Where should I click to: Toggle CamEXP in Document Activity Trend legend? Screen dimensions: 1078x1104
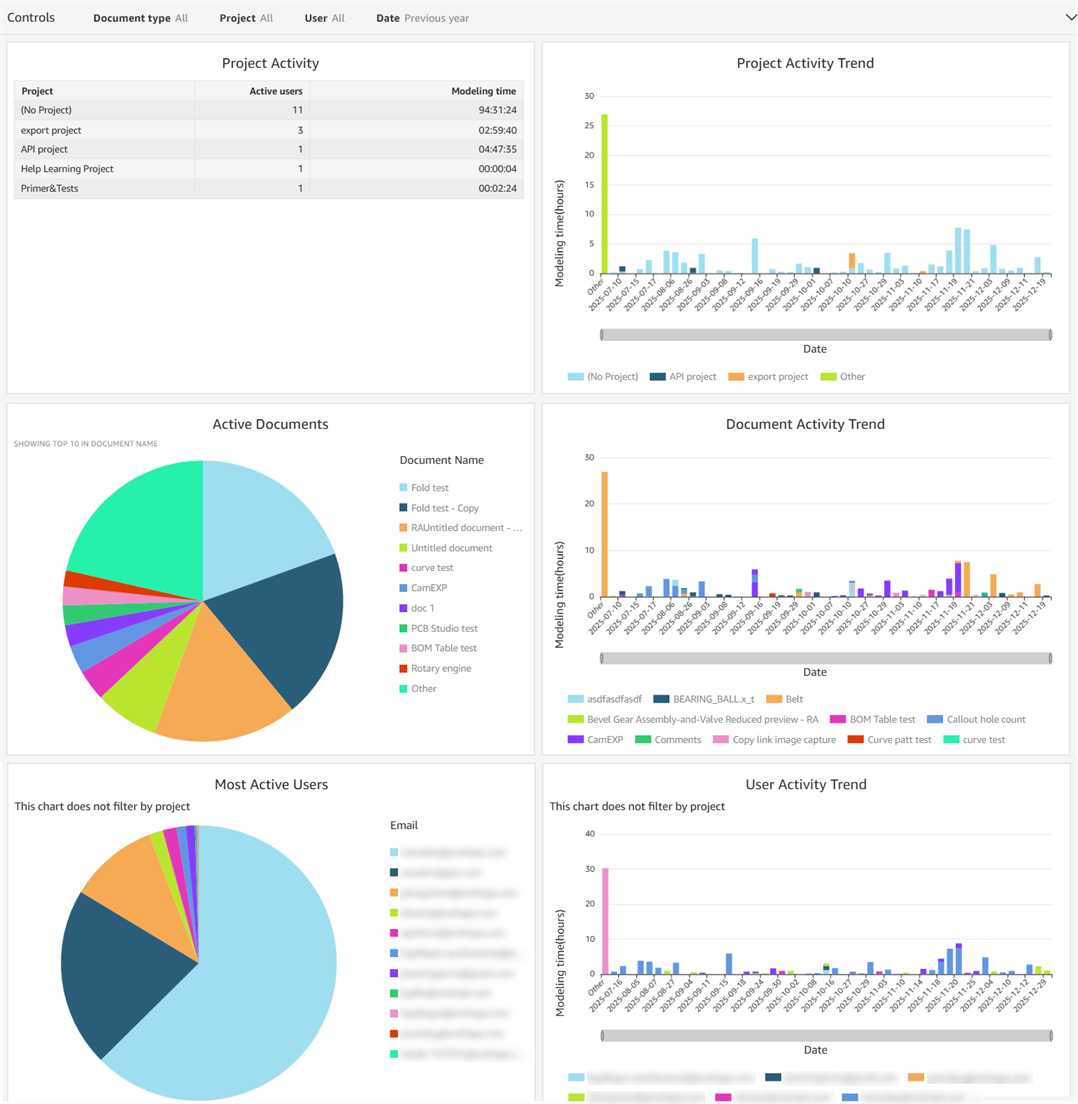pyautogui.click(x=595, y=740)
